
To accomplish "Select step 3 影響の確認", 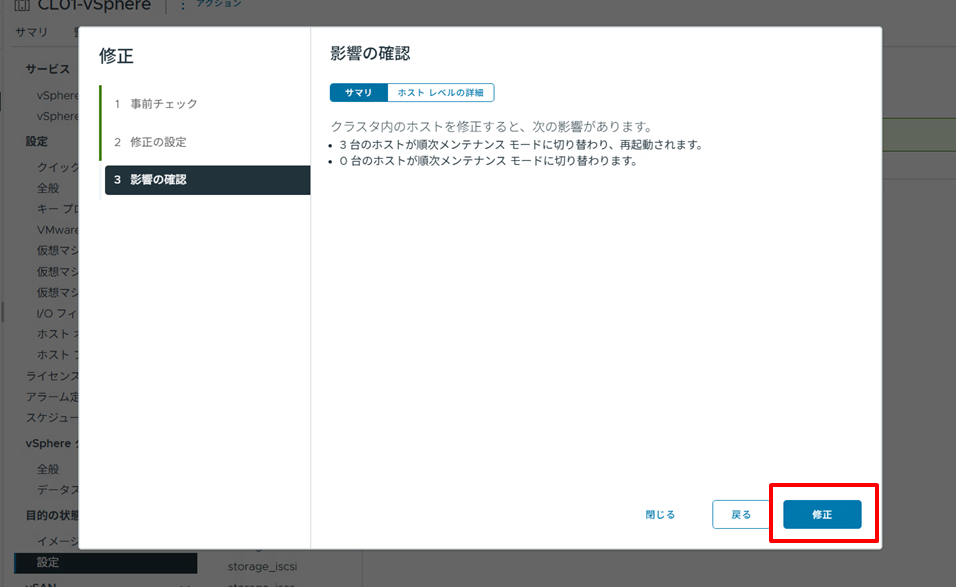I will [x=162, y=181].
